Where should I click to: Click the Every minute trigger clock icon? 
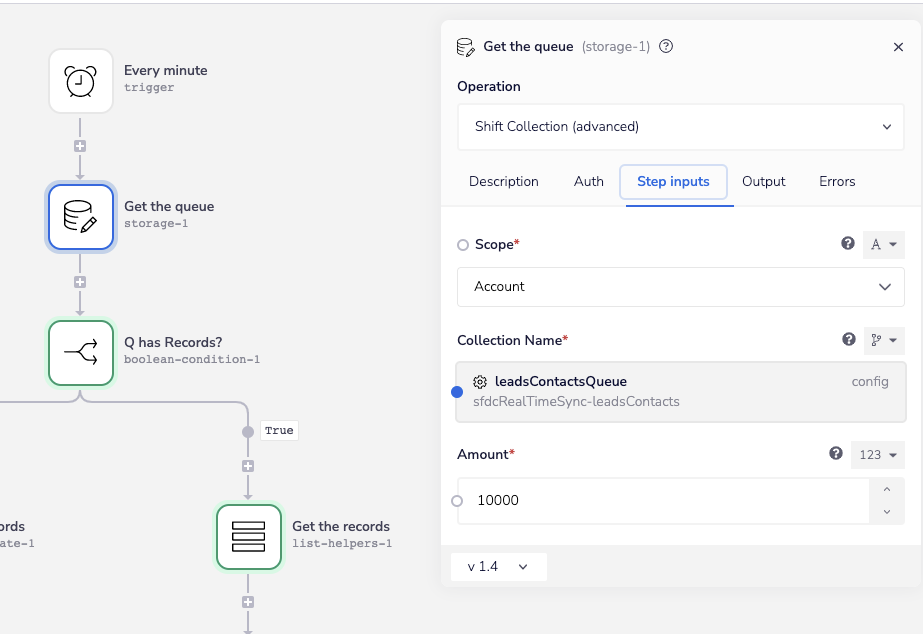click(x=81, y=81)
